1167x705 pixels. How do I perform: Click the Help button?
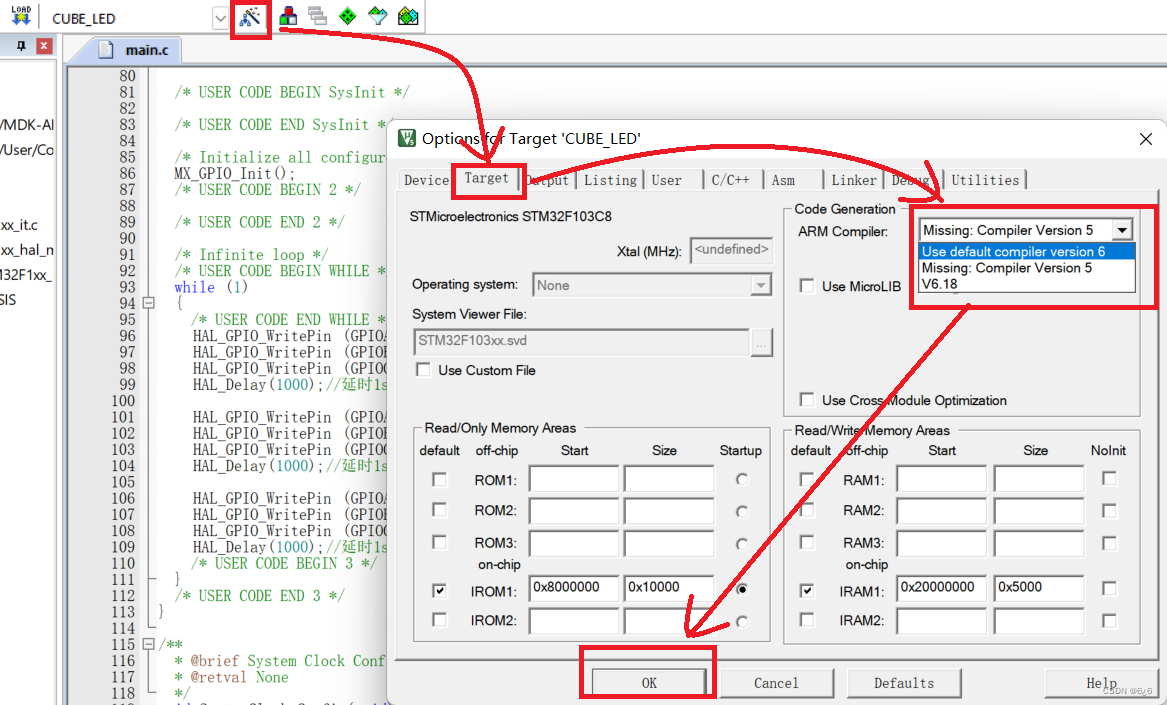(1101, 683)
